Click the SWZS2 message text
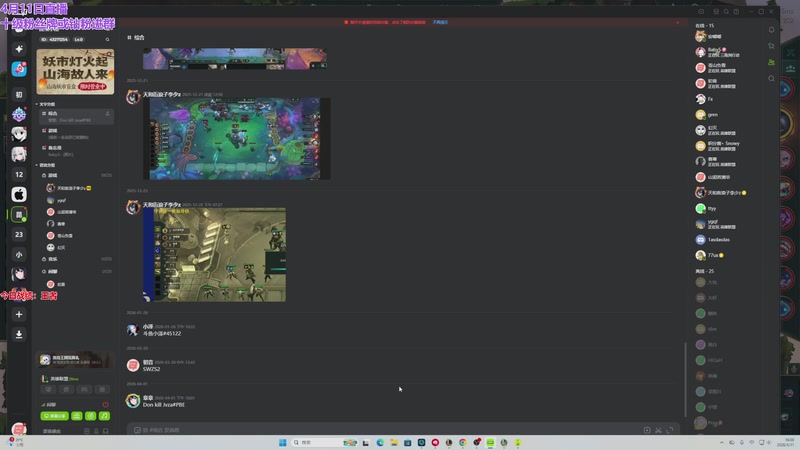Screen dimensions: 800x450 [151, 369]
